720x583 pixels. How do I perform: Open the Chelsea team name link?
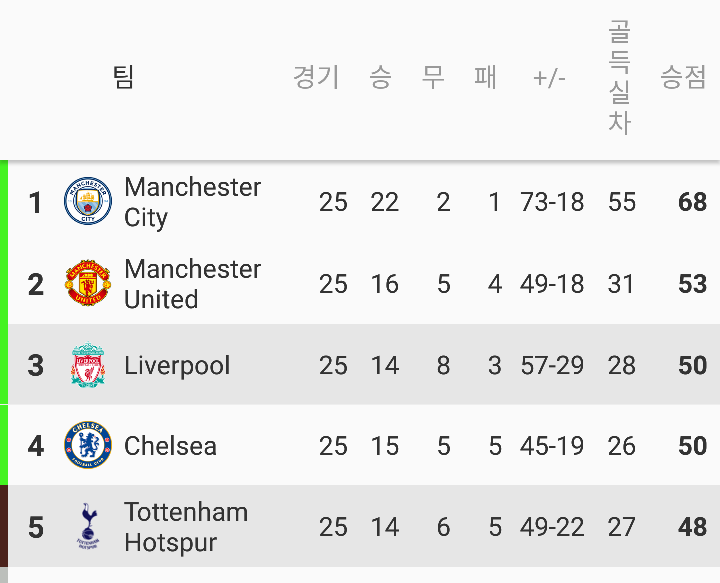[170, 446]
